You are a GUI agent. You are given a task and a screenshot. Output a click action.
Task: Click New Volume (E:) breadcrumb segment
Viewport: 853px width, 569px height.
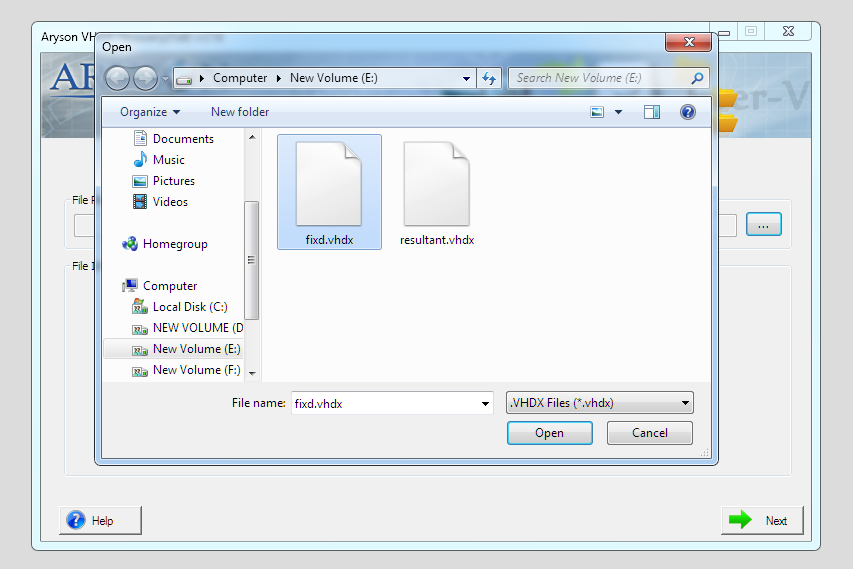[333, 78]
